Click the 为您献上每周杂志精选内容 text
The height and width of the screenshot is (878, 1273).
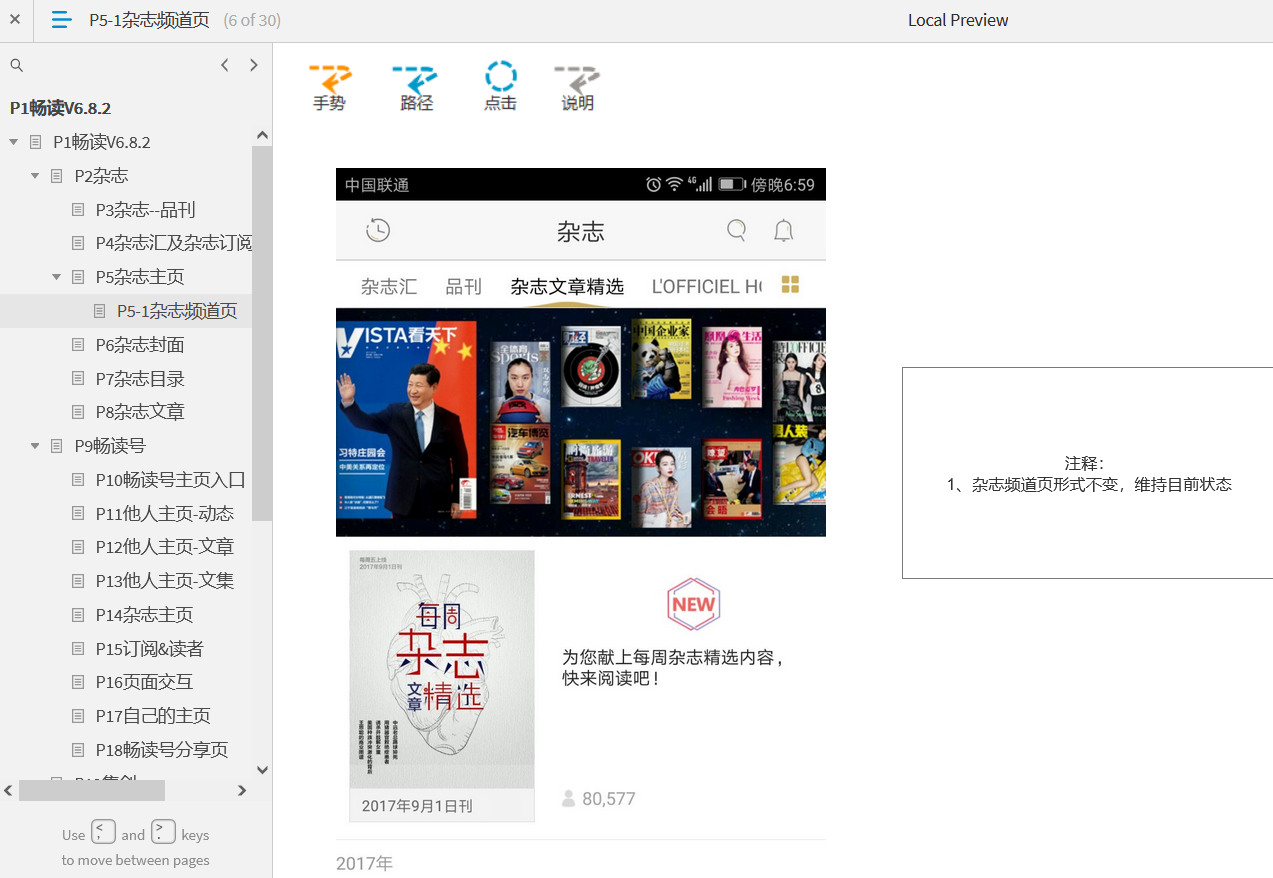673,668
